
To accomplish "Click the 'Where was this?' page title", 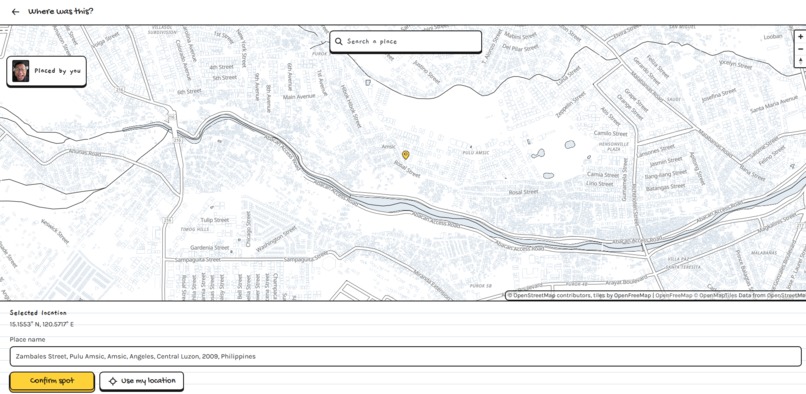I will pyautogui.click(x=61, y=11).
